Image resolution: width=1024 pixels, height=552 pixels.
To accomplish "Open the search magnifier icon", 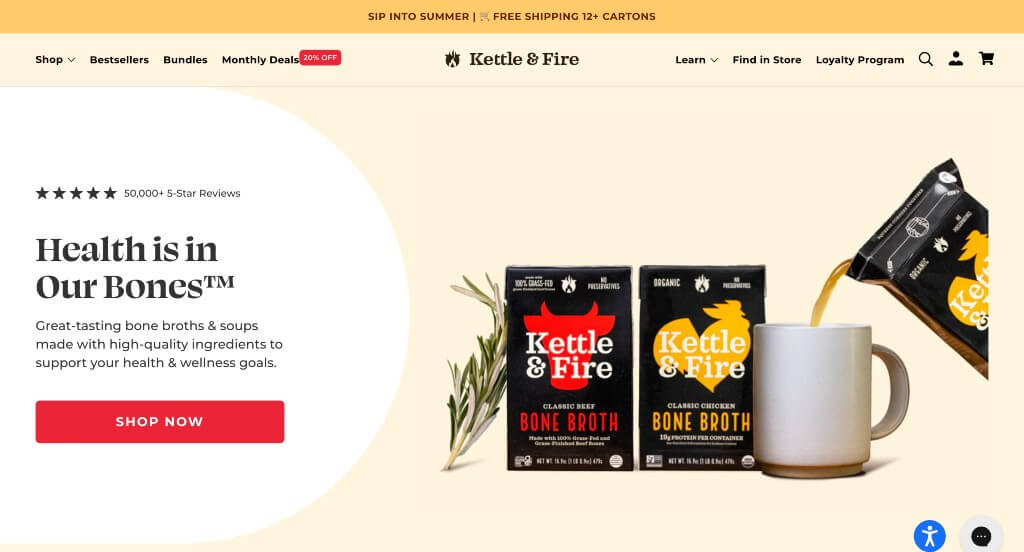I will [x=925, y=59].
